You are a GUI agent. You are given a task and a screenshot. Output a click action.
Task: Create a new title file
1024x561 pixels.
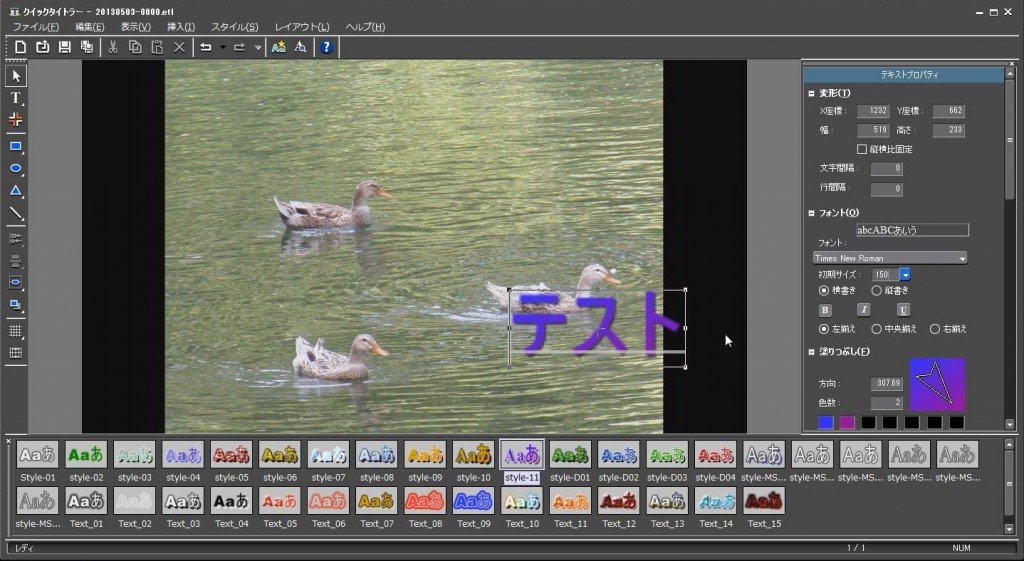click(x=20, y=47)
